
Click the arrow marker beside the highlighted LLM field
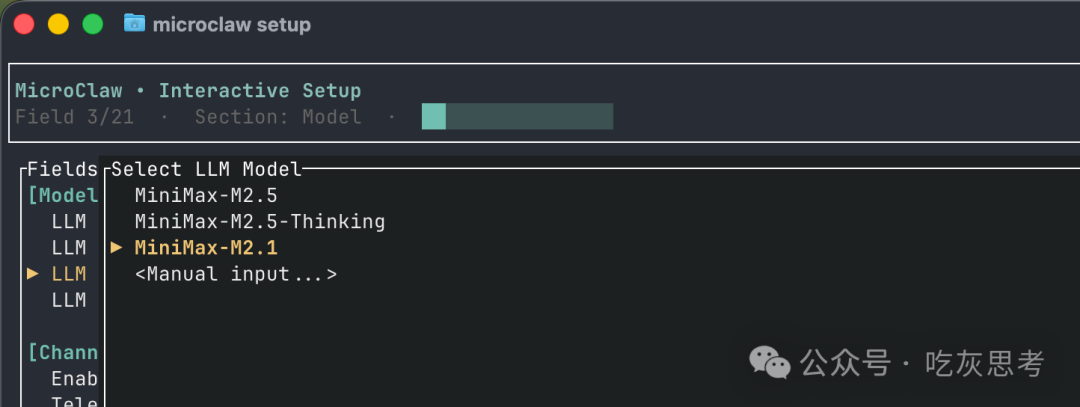tap(33, 273)
